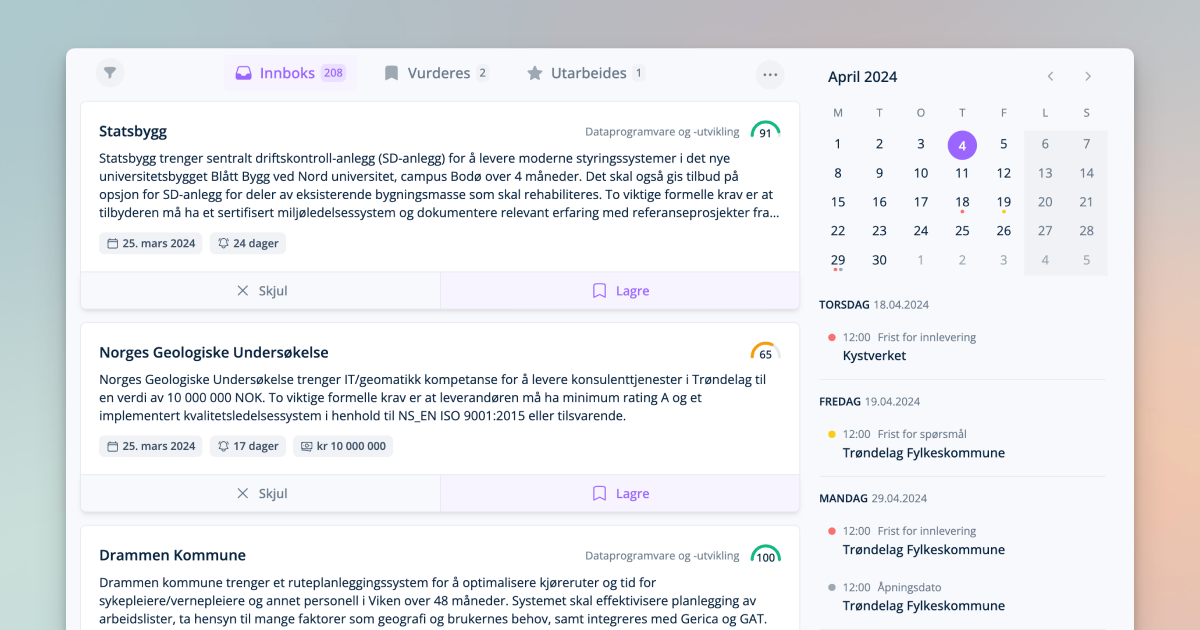This screenshot has height=630, width=1200.
Task: Open the Utarbeides tab
Action: coord(586,72)
